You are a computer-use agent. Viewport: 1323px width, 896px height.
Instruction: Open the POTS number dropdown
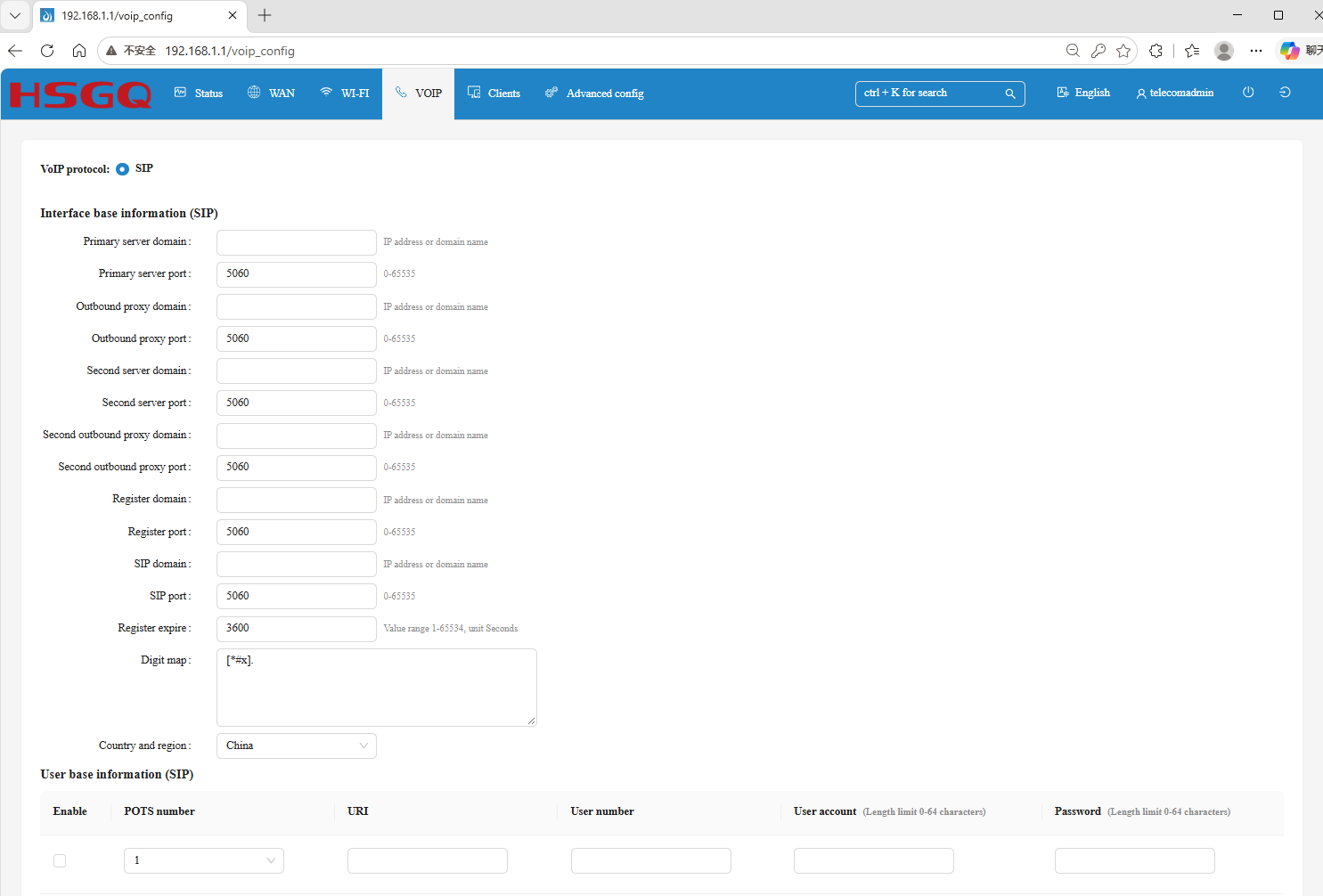click(x=204, y=860)
